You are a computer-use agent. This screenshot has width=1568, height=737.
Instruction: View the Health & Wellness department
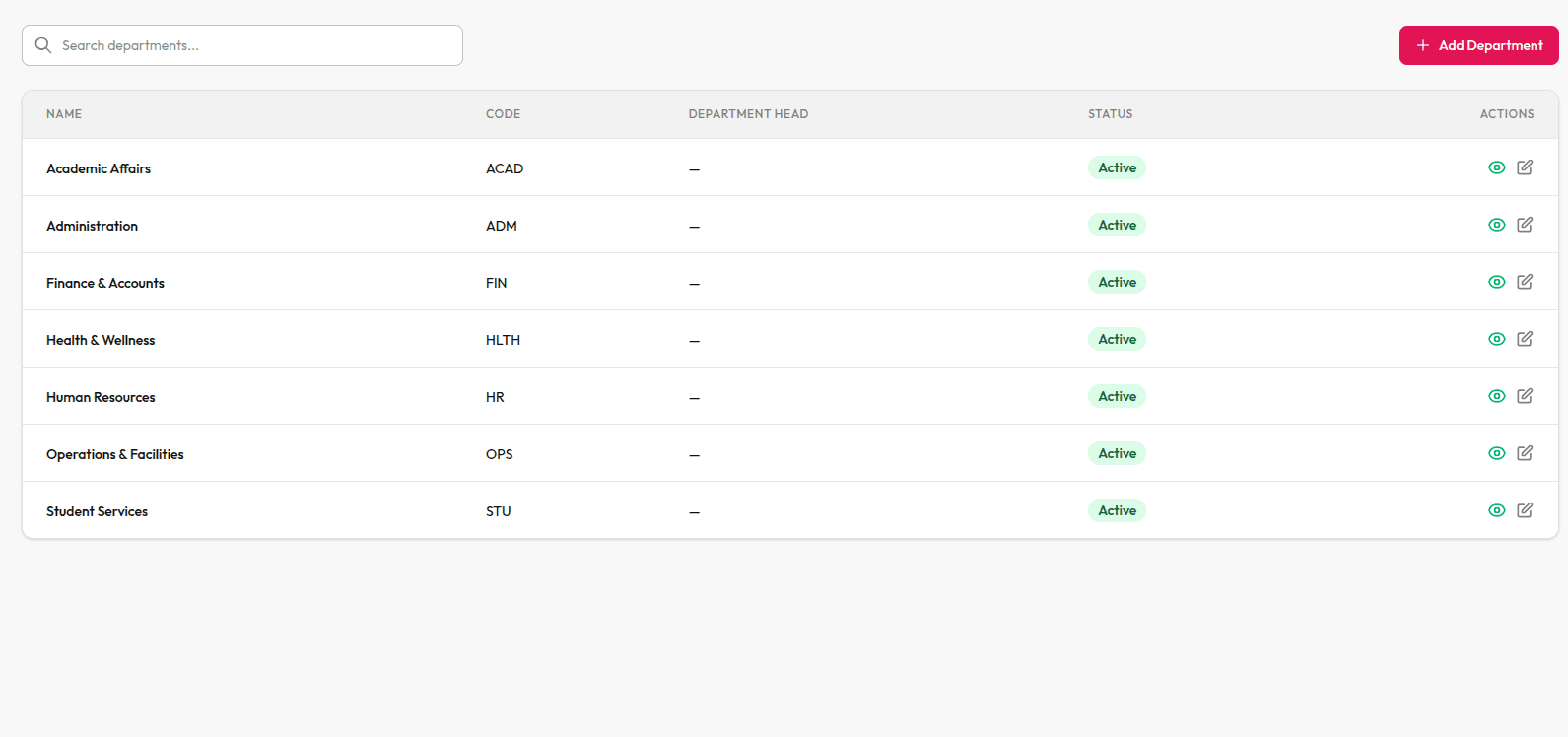1496,339
